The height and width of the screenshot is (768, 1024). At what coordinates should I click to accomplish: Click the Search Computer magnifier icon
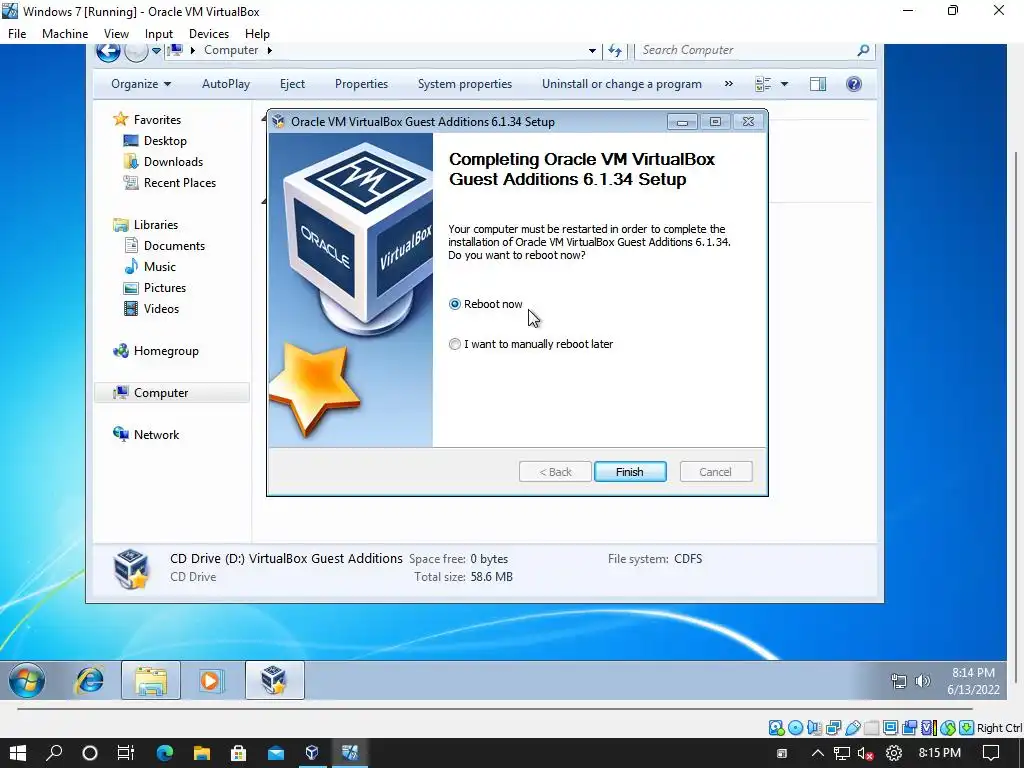point(863,50)
